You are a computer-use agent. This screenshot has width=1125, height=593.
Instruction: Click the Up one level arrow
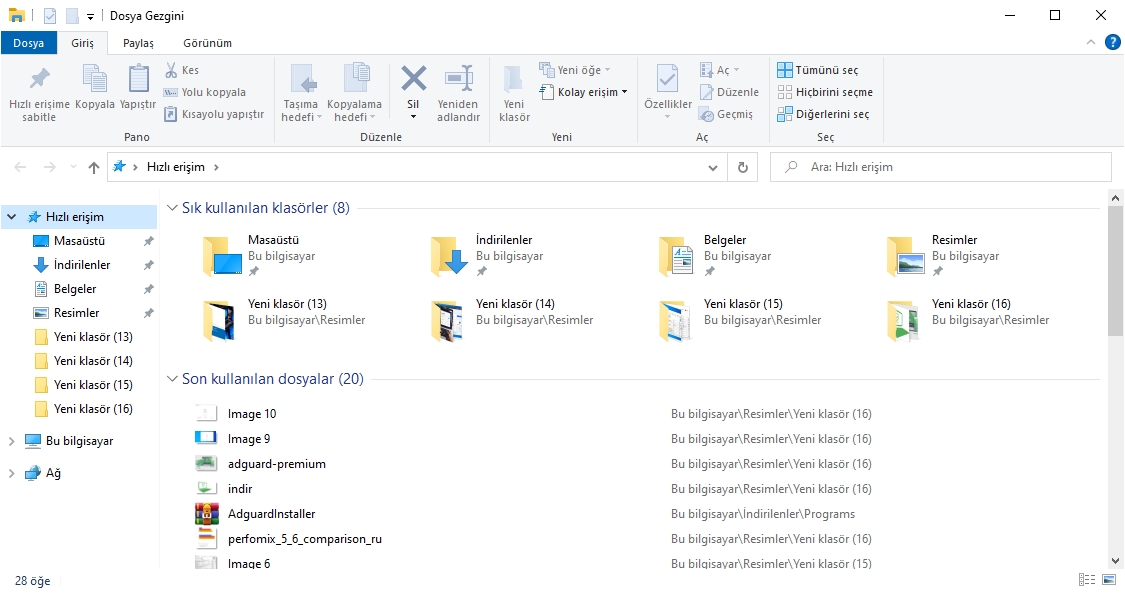point(93,167)
